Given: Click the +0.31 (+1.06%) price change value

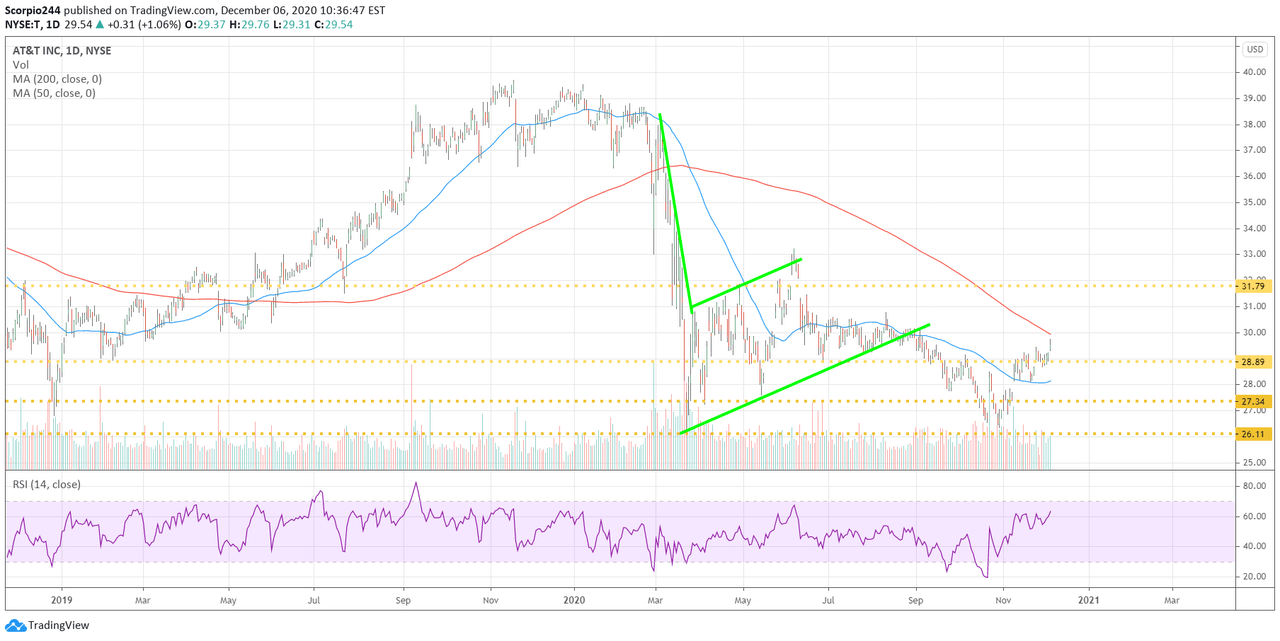Looking at the screenshot, I should [145, 24].
